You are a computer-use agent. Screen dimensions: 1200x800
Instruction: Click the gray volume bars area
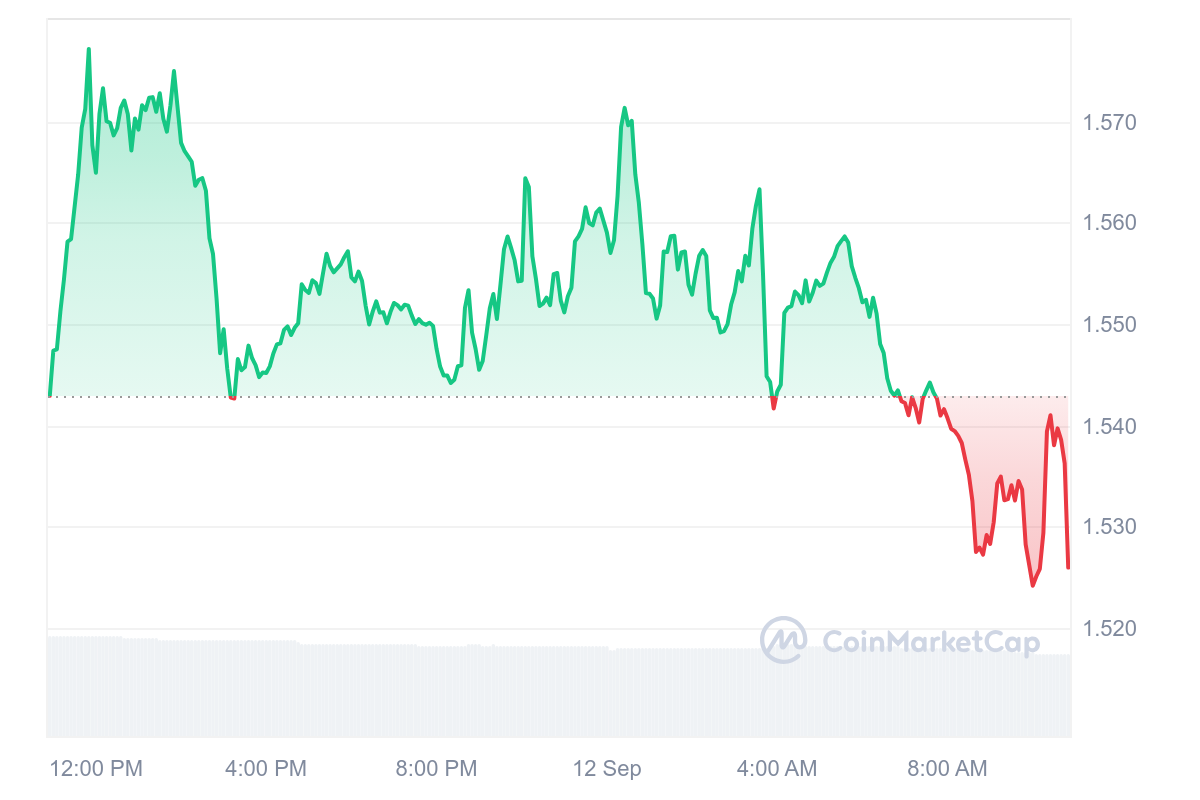point(559,690)
